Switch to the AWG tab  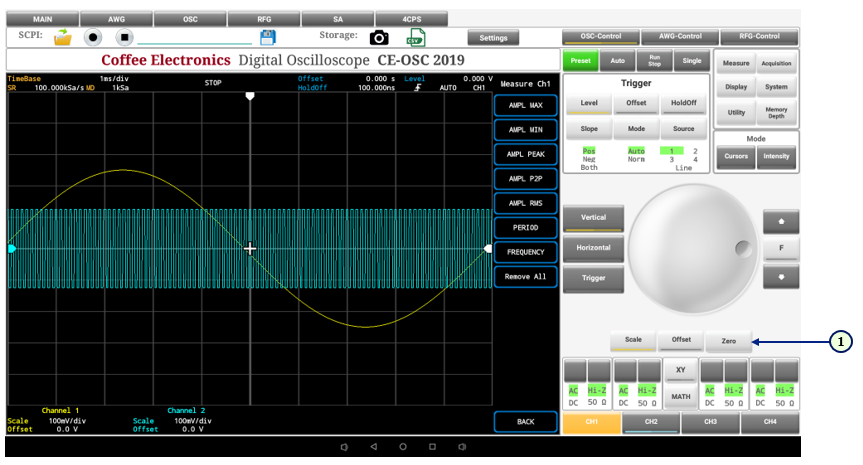(x=115, y=19)
